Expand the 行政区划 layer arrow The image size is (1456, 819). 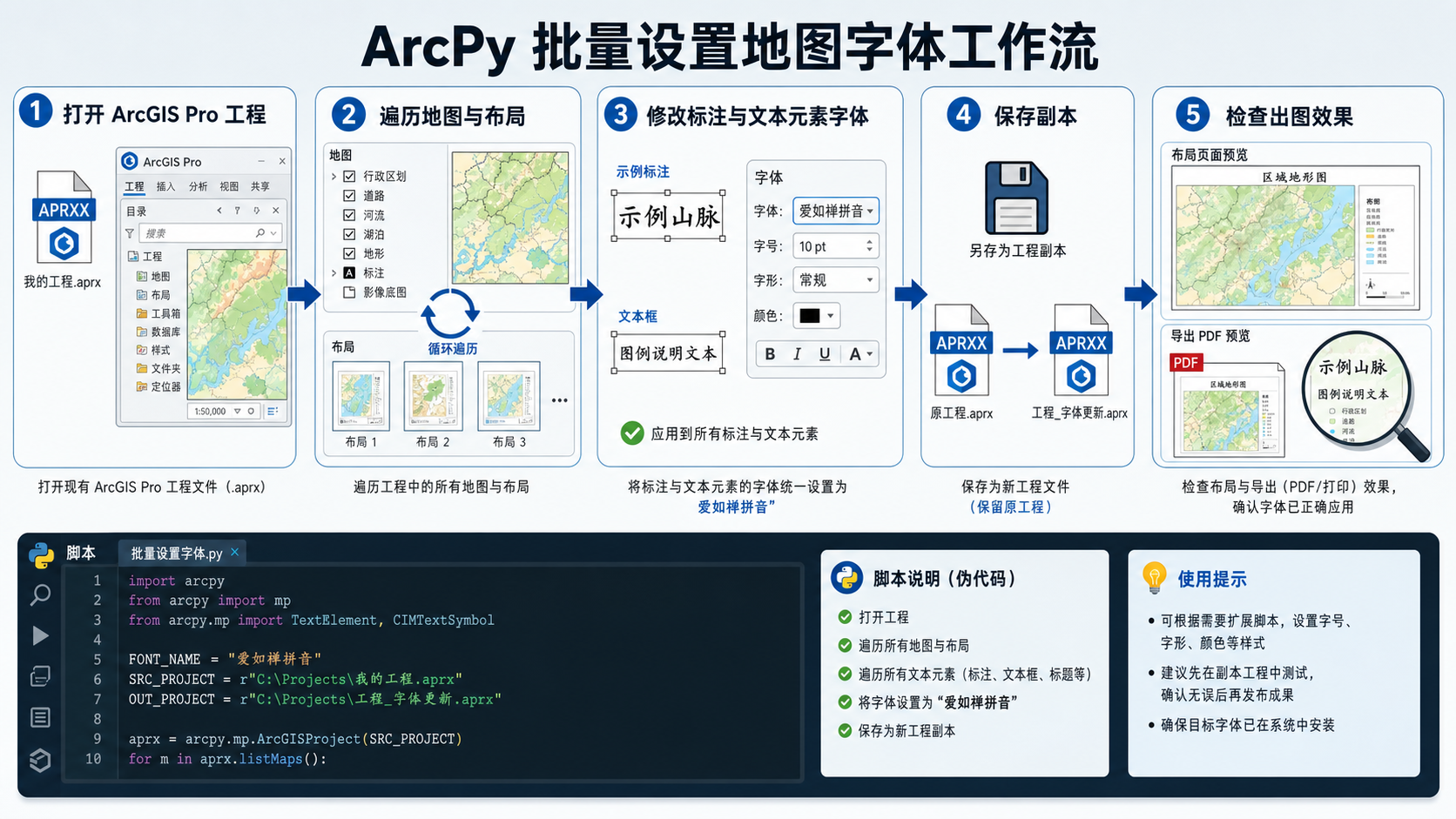pyautogui.click(x=334, y=176)
